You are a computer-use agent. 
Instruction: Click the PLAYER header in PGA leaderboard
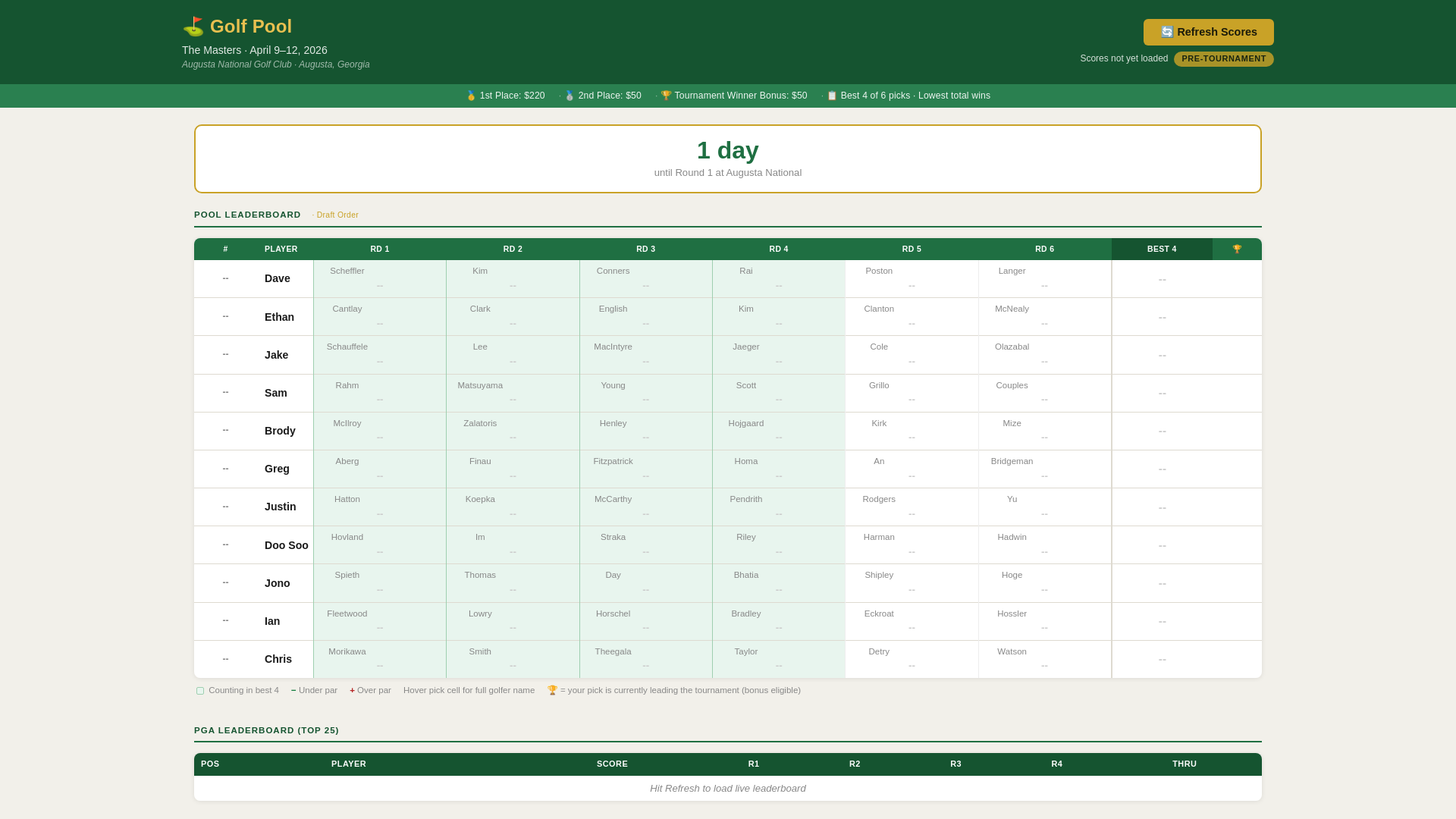tap(349, 764)
